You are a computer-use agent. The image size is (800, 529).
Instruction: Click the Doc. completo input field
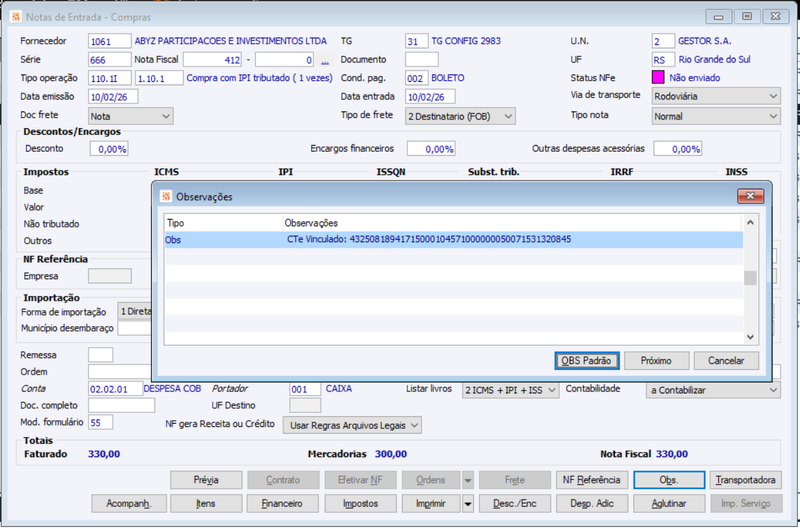pos(121,406)
